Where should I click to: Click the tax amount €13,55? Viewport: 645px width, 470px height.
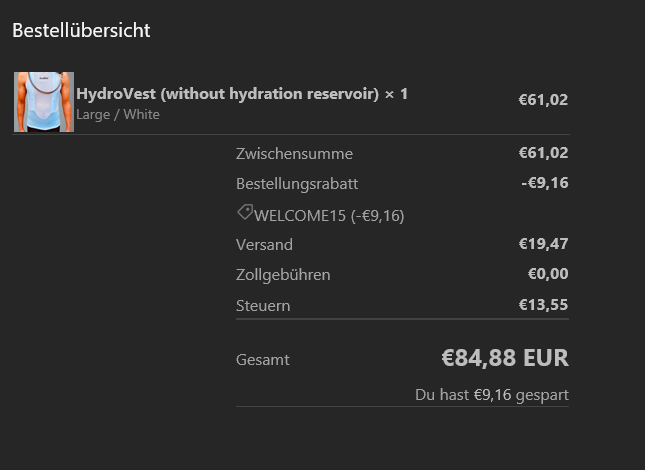[543, 305]
